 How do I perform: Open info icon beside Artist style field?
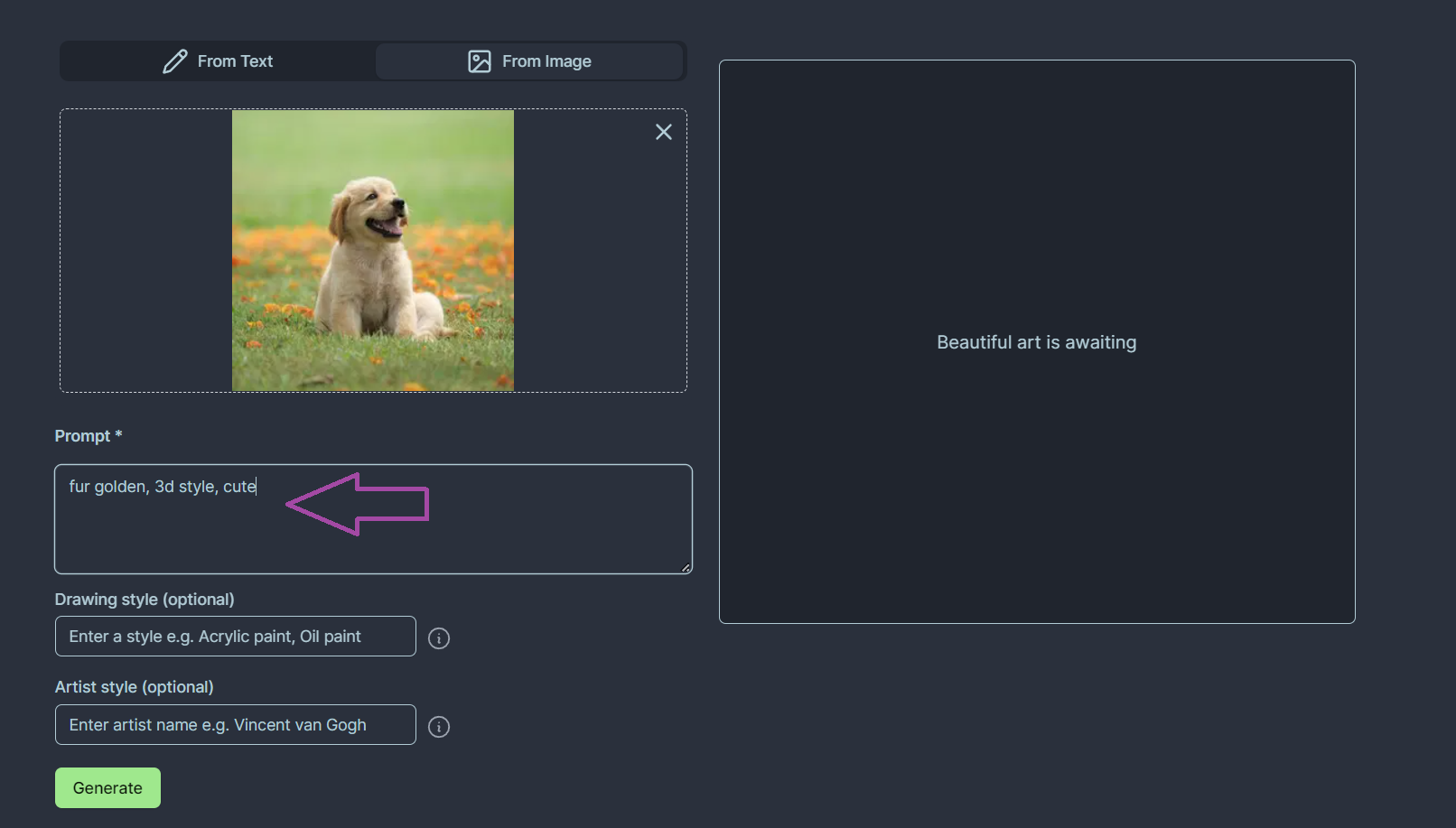click(439, 727)
